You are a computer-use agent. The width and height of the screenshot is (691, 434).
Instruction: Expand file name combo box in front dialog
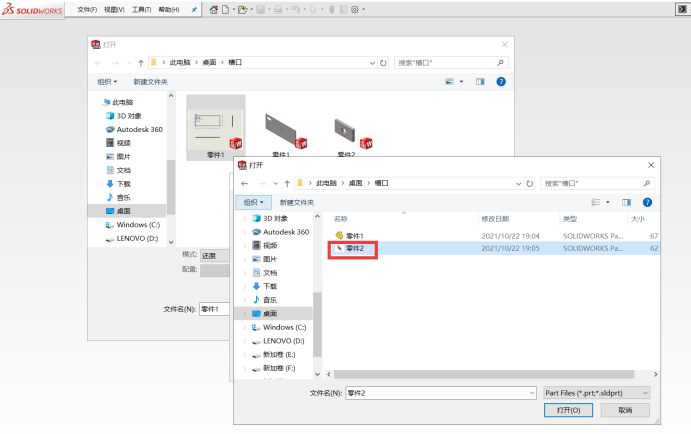[532, 393]
